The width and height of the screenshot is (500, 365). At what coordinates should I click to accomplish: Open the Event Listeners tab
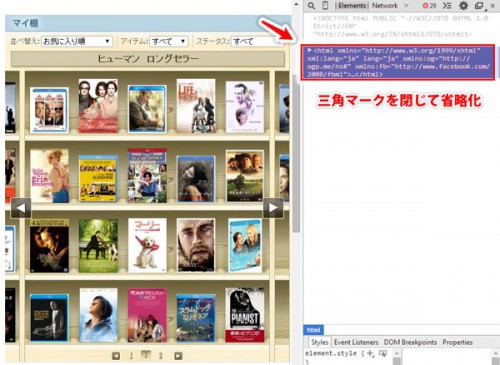[x=356, y=342]
